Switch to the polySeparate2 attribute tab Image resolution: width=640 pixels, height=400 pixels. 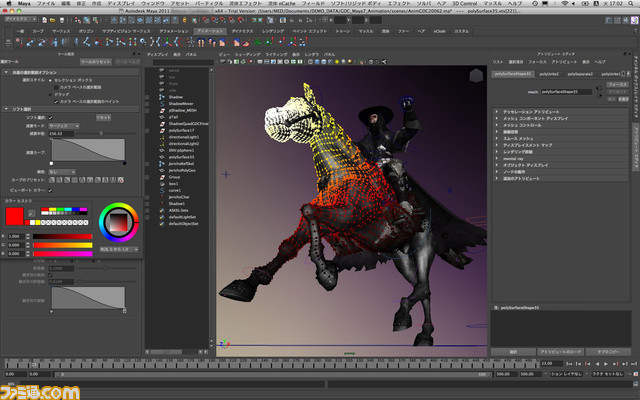click(x=580, y=74)
